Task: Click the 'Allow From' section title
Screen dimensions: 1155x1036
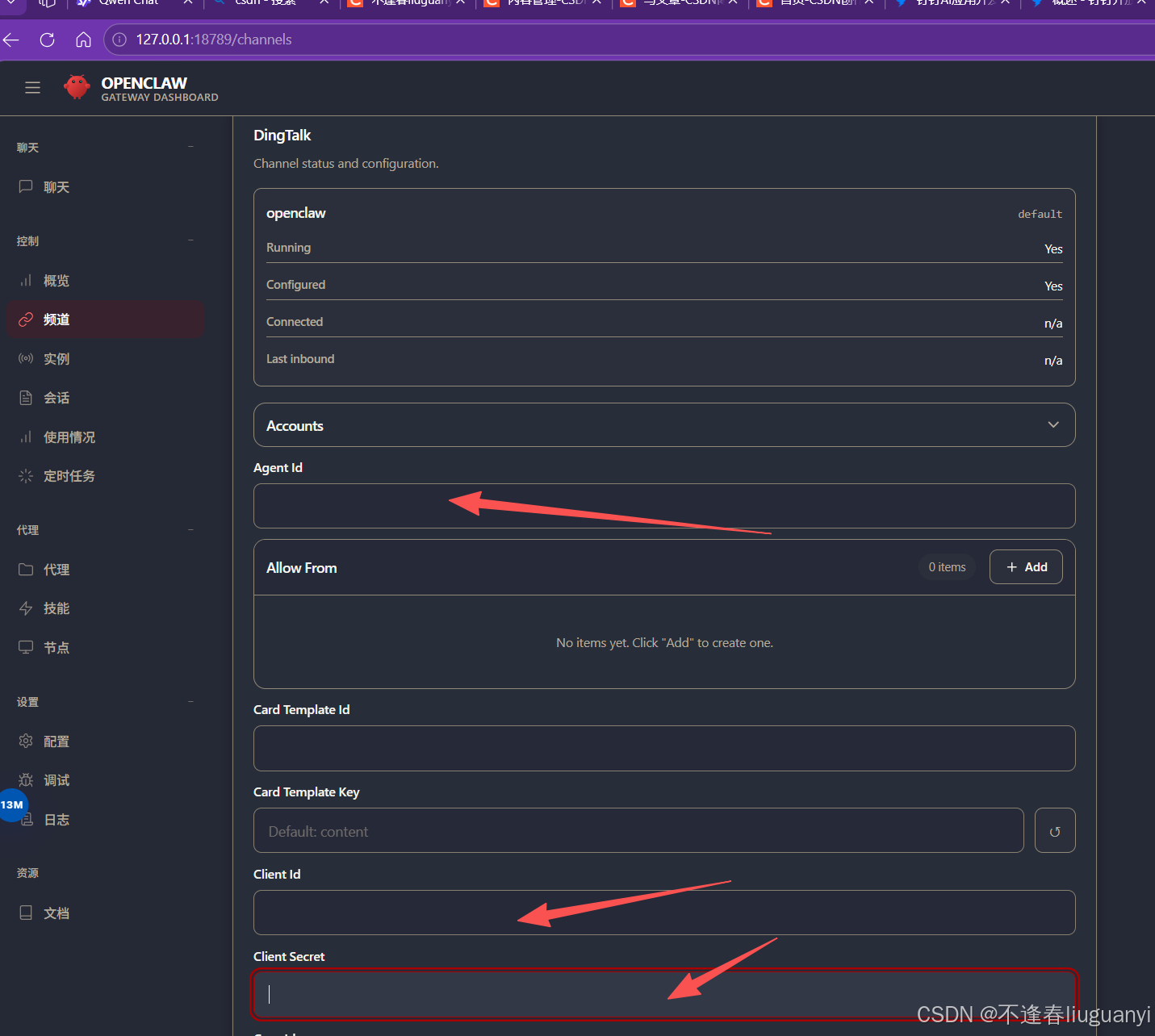Action: click(x=302, y=568)
